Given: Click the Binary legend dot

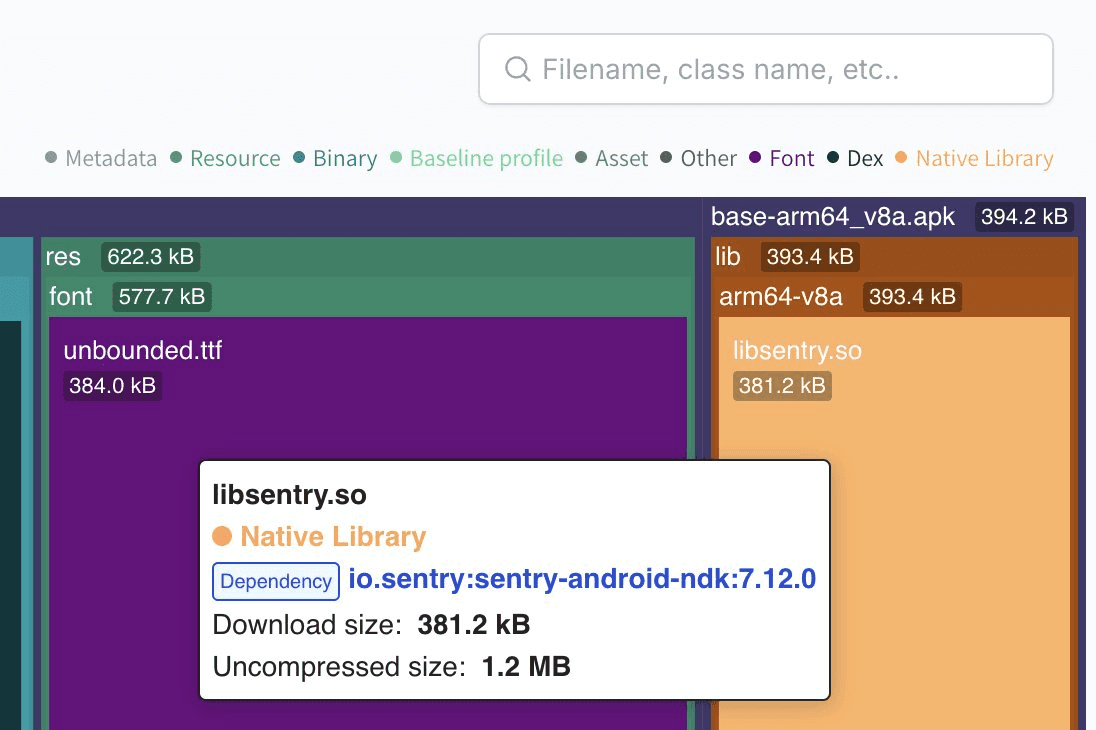Looking at the screenshot, I should coord(300,158).
